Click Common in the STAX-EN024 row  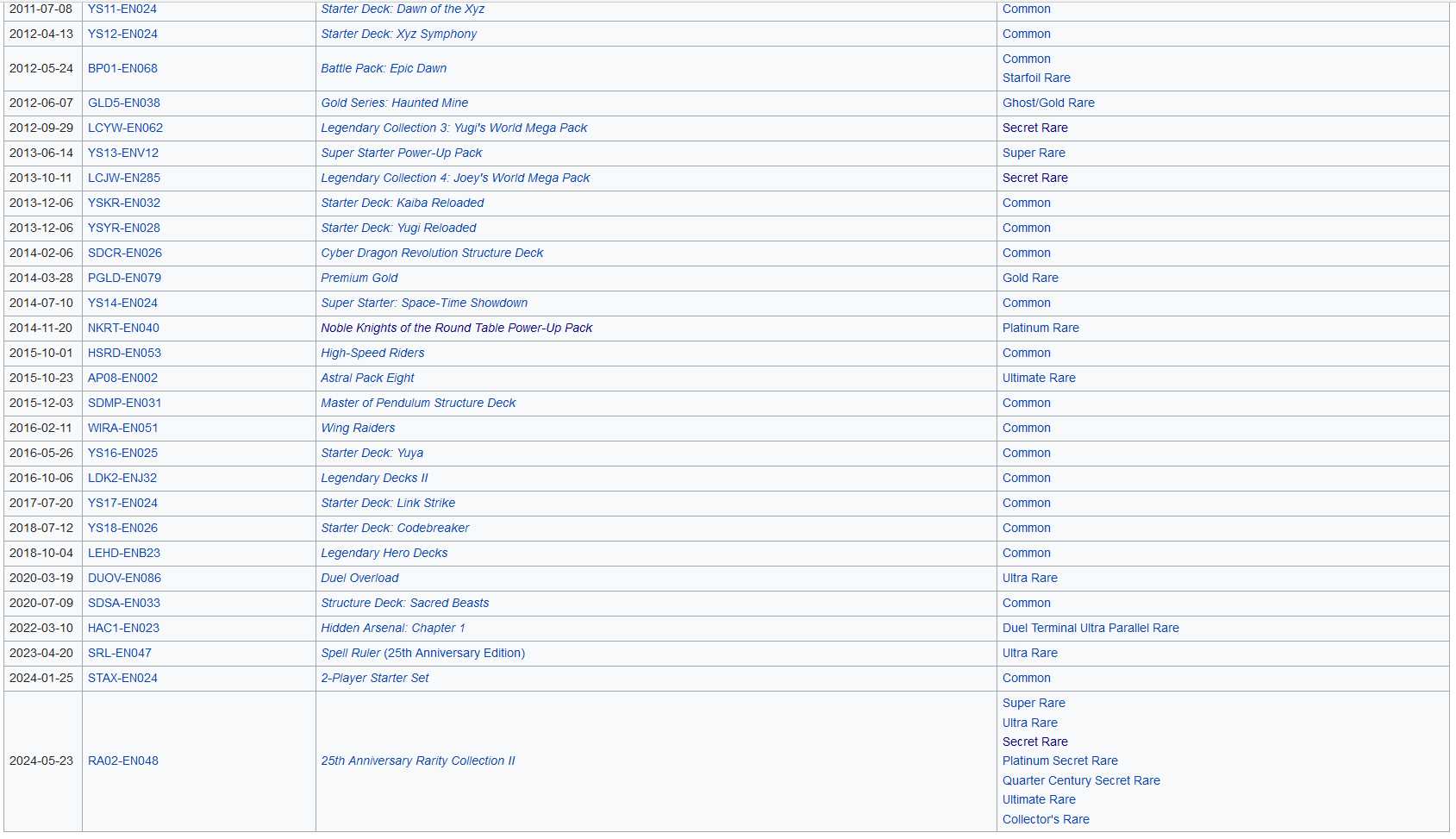click(x=1026, y=678)
